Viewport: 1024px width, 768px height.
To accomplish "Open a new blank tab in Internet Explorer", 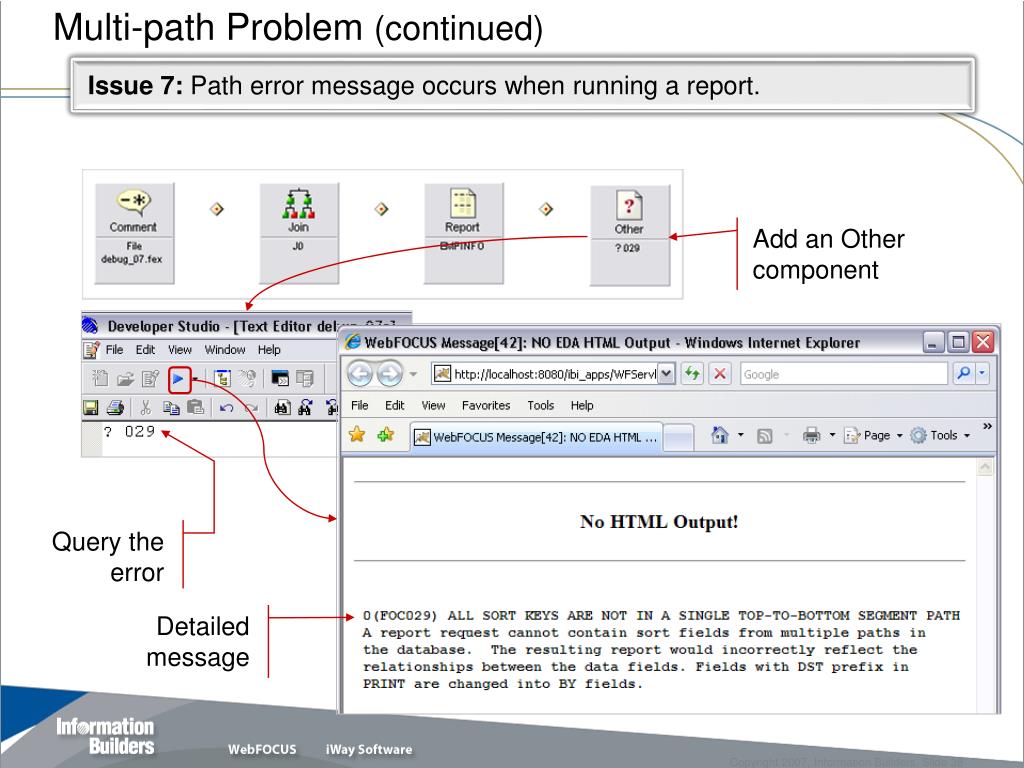I will pyautogui.click(x=678, y=438).
